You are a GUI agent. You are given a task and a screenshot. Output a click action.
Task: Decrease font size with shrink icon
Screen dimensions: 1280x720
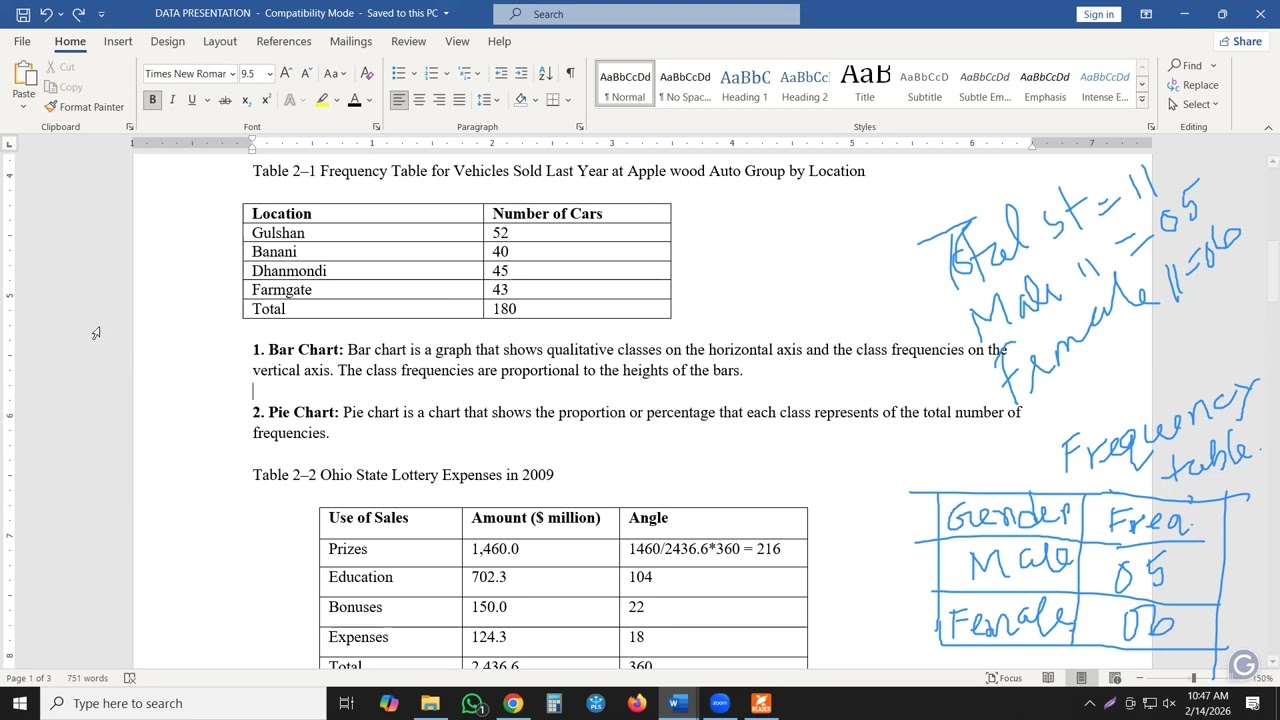308,73
